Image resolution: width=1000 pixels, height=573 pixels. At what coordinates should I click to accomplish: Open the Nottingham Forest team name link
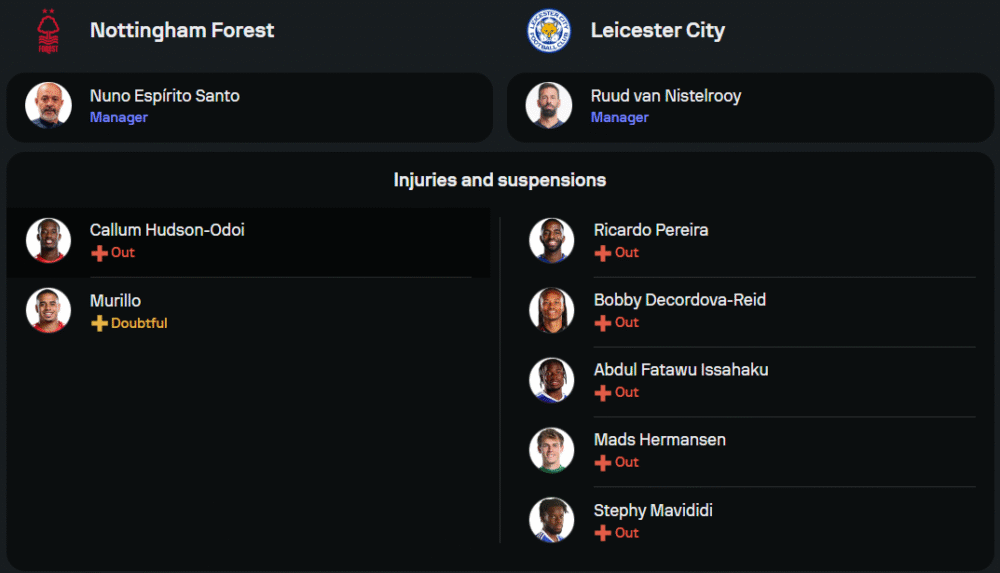point(182,30)
